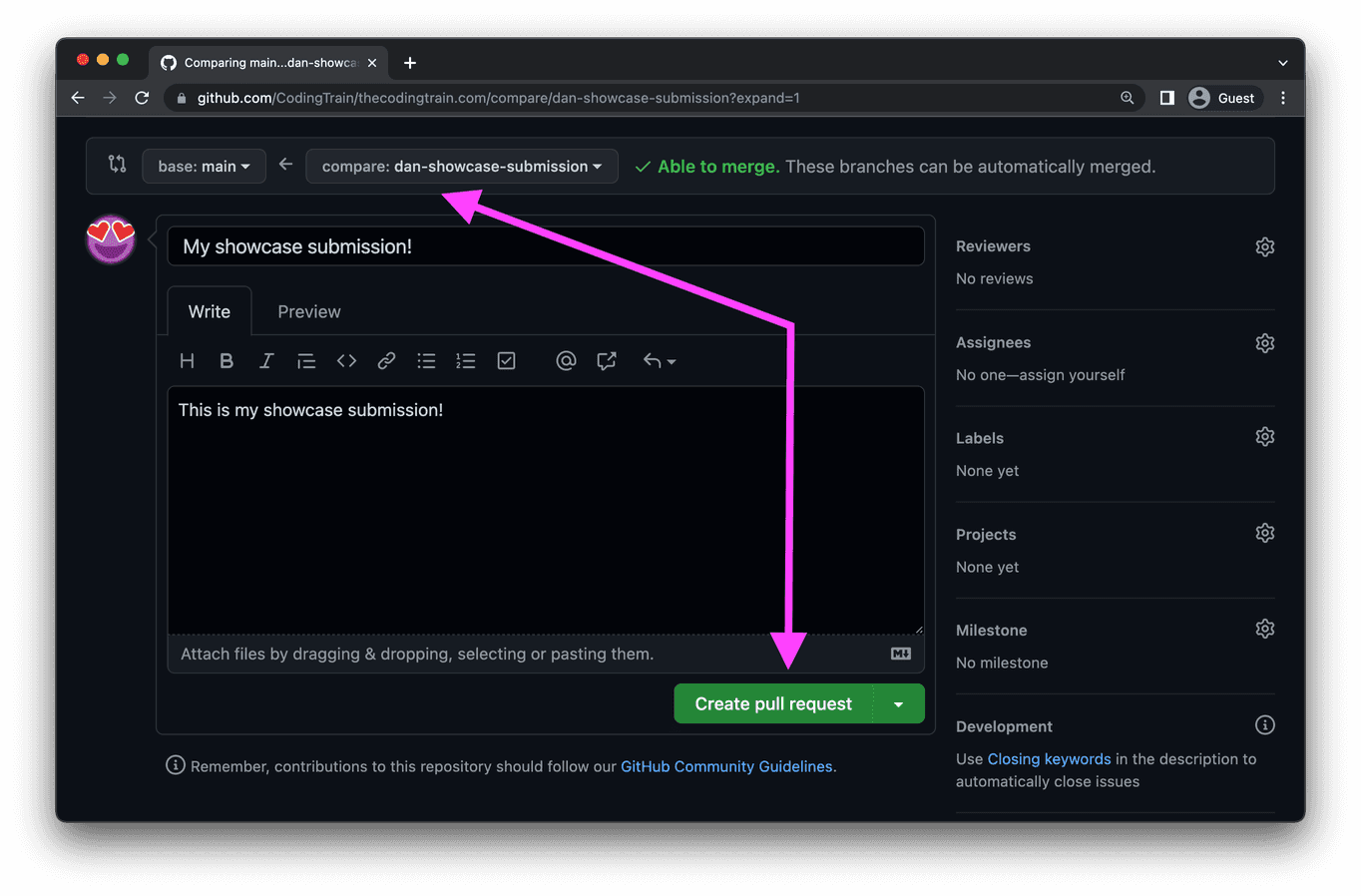Mention a user with the @ icon
This screenshot has width=1361, height=896.
tap(566, 361)
